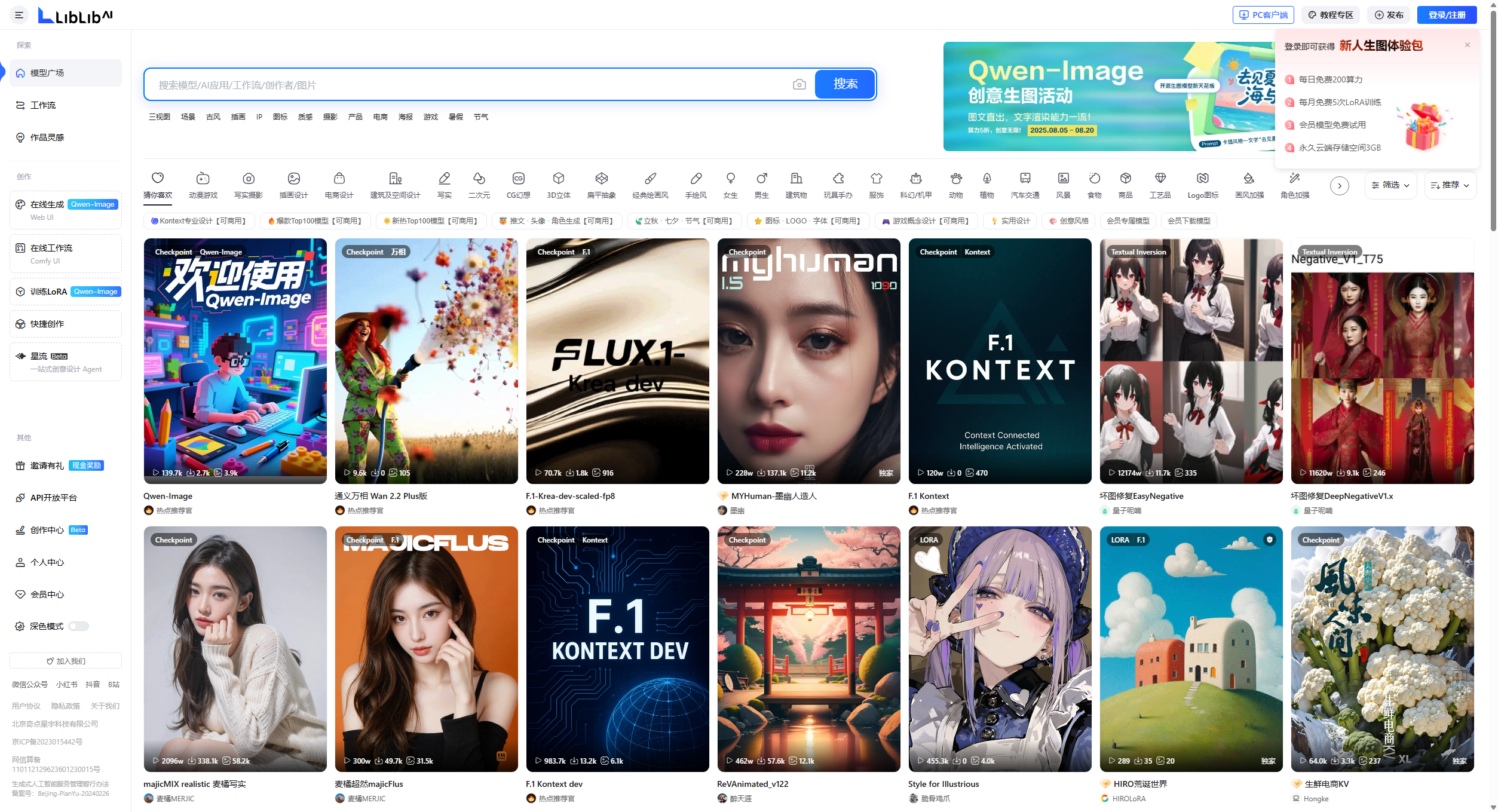Click the blue 搜索 button
The height and width of the screenshot is (812, 1498).
point(845,84)
